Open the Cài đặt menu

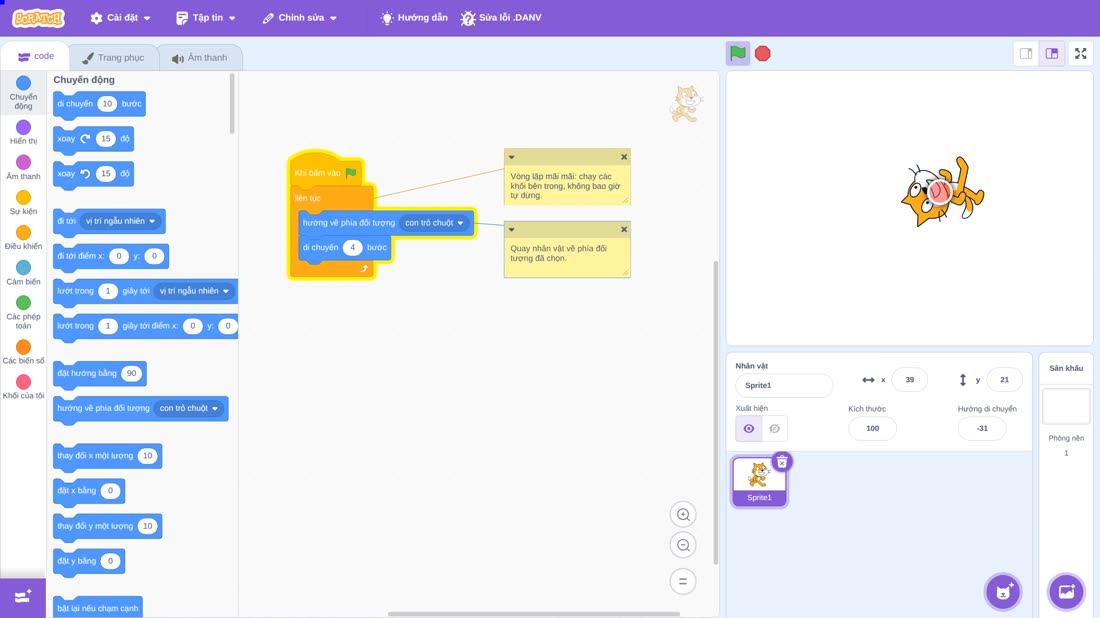(x=121, y=18)
